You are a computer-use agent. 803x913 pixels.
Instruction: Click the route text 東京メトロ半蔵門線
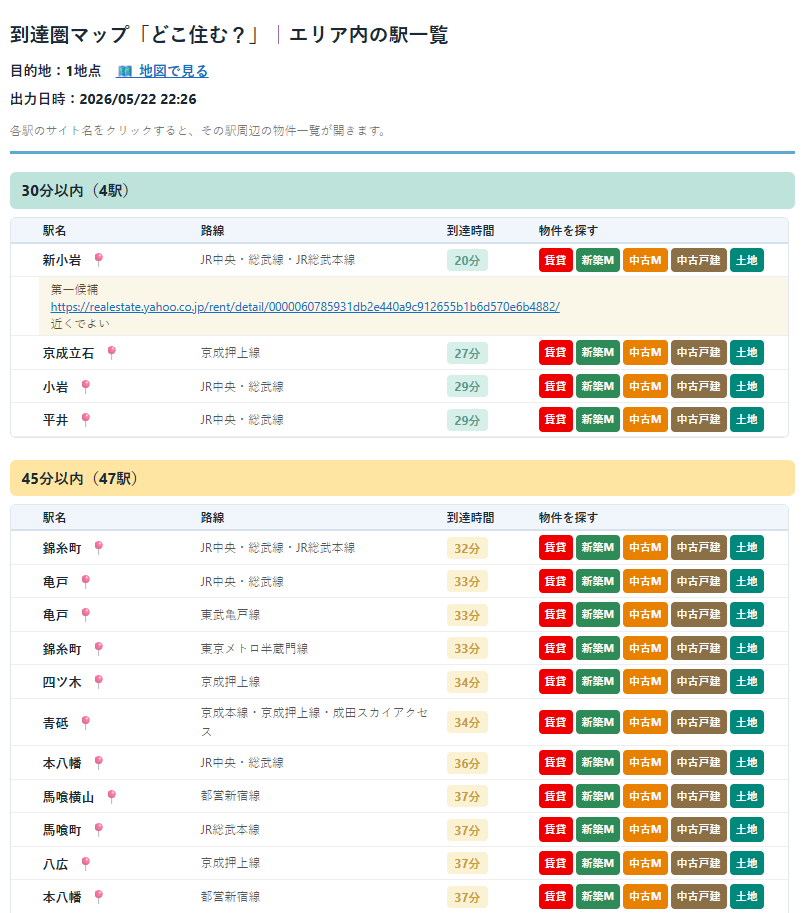(x=254, y=649)
